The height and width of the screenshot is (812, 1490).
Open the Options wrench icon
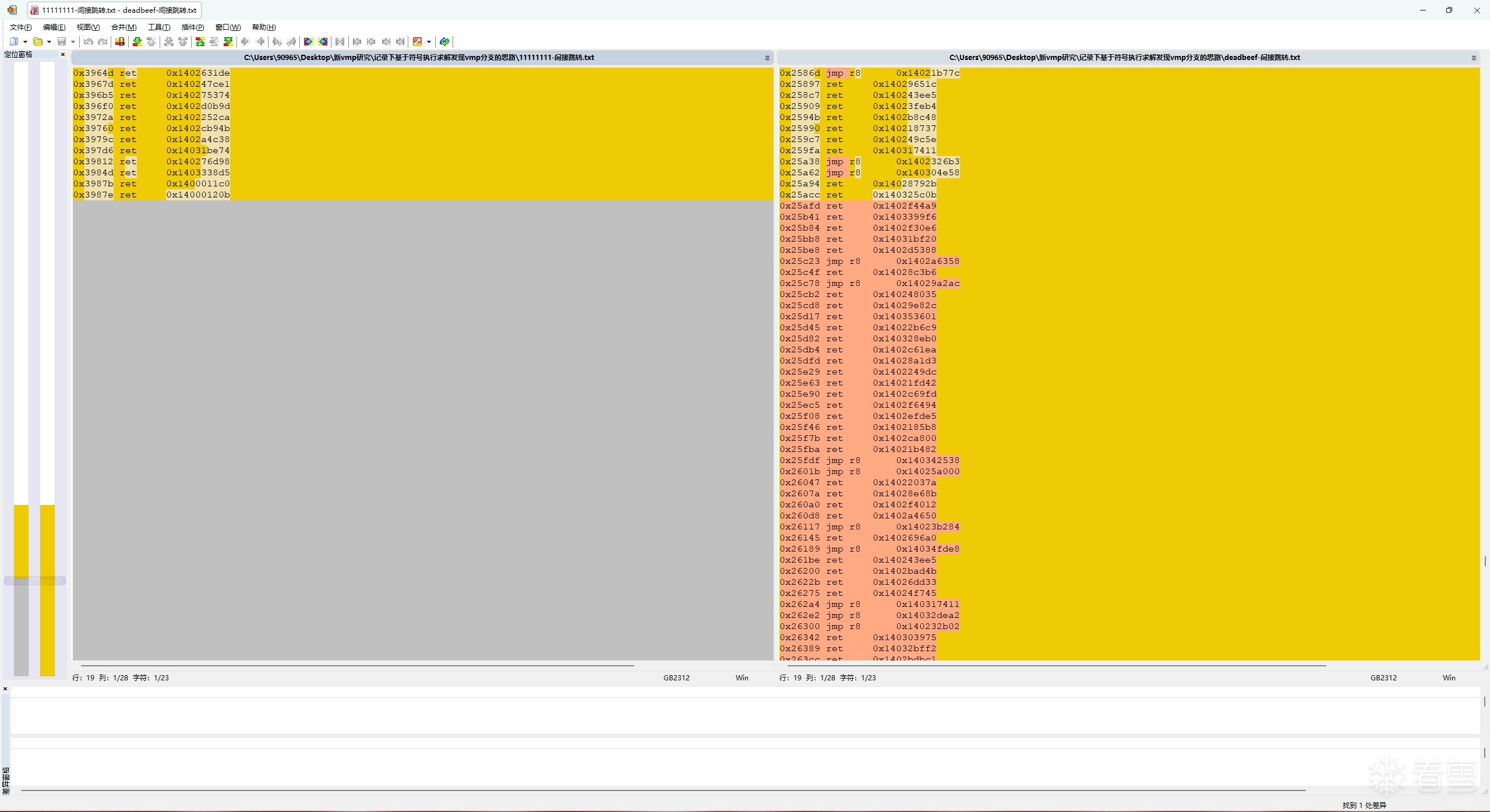click(x=417, y=41)
